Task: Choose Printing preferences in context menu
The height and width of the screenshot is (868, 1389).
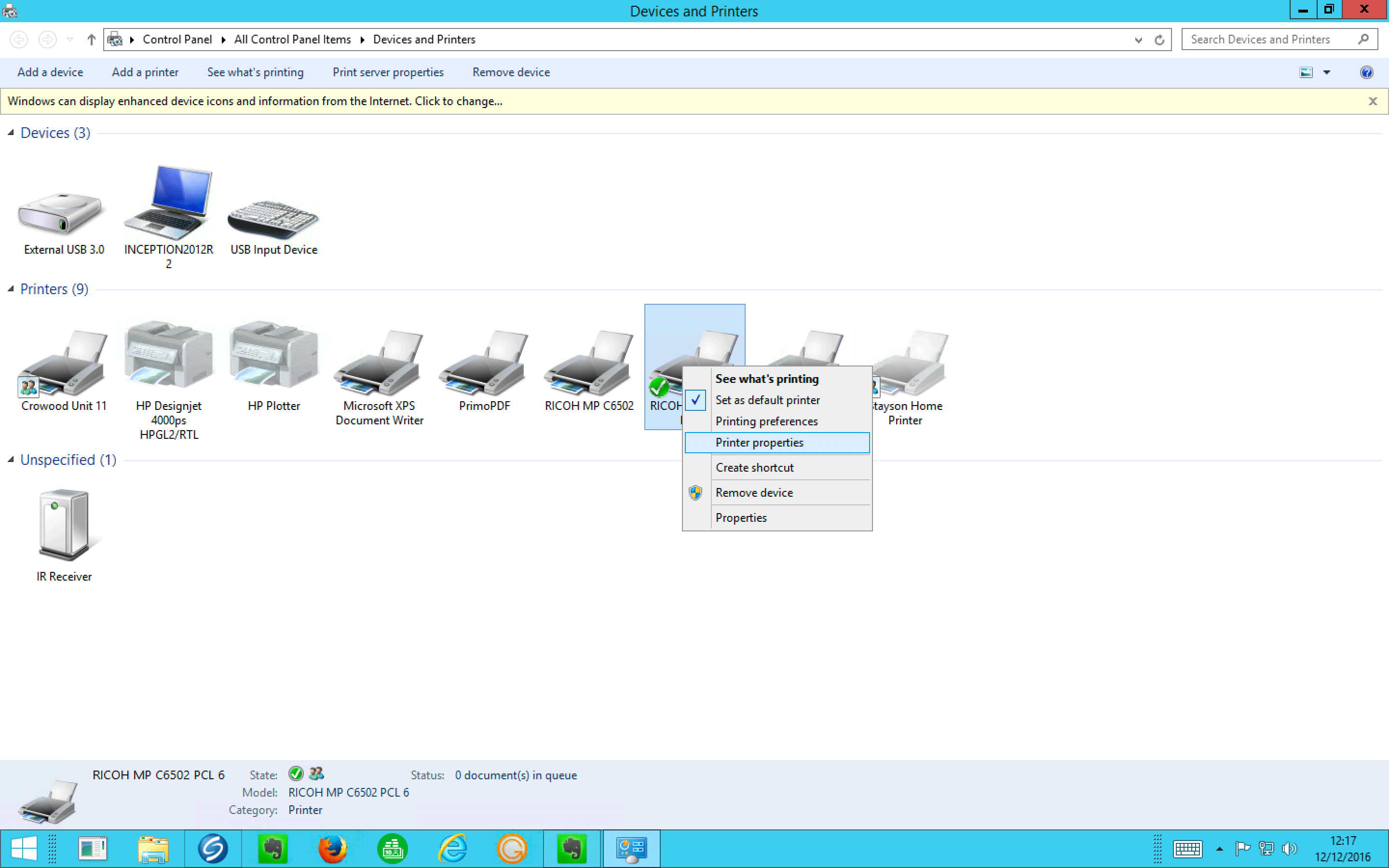Action: 778,421
